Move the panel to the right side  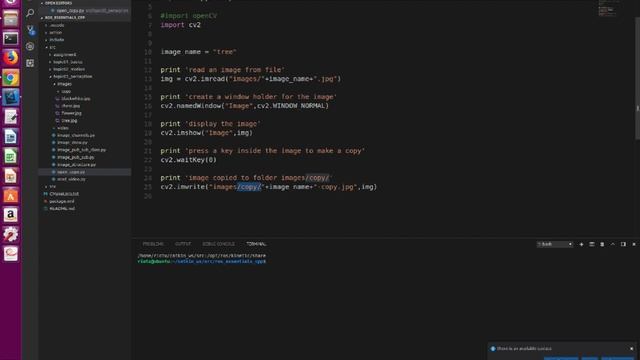pos(623,244)
